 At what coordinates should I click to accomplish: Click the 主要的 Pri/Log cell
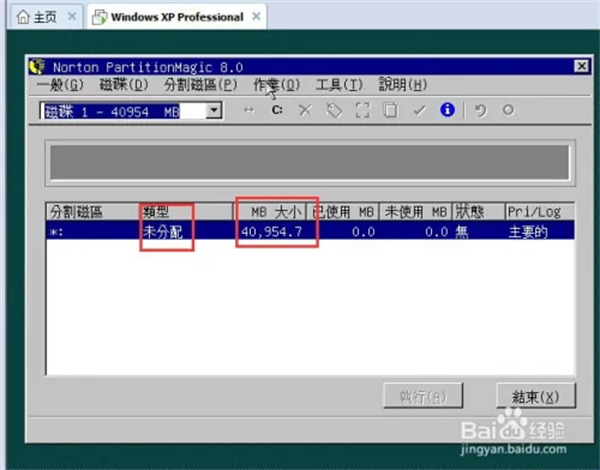(x=528, y=232)
